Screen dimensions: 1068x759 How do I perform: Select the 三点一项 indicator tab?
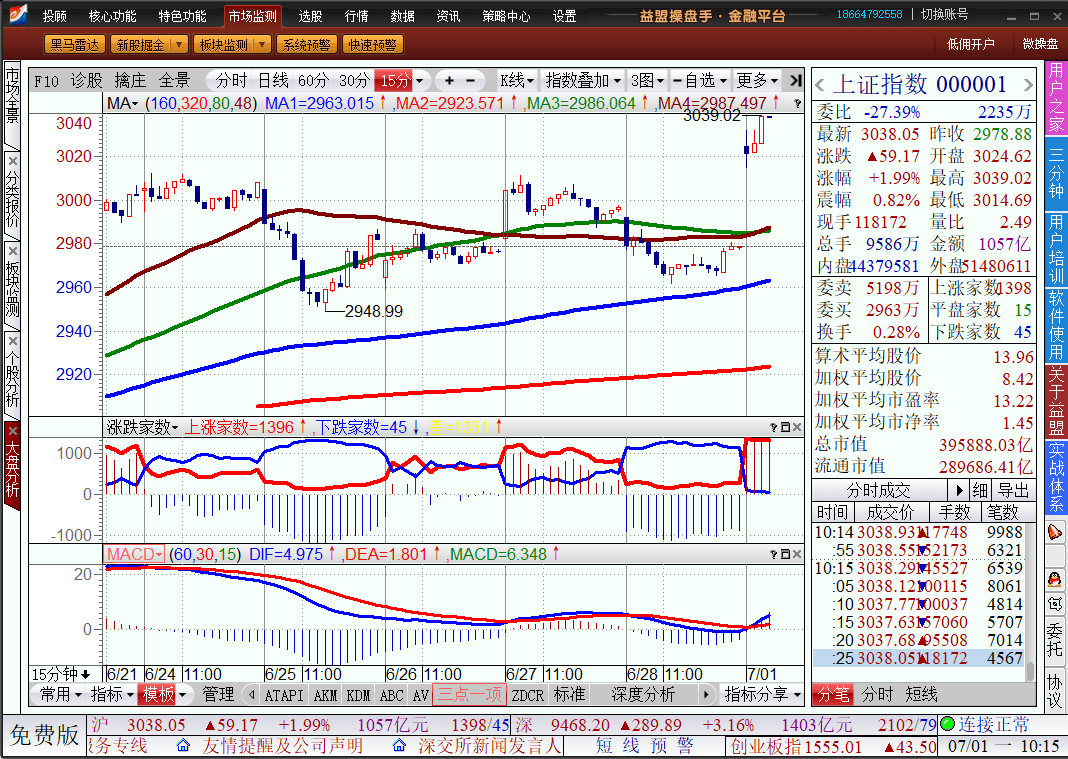tap(469, 694)
